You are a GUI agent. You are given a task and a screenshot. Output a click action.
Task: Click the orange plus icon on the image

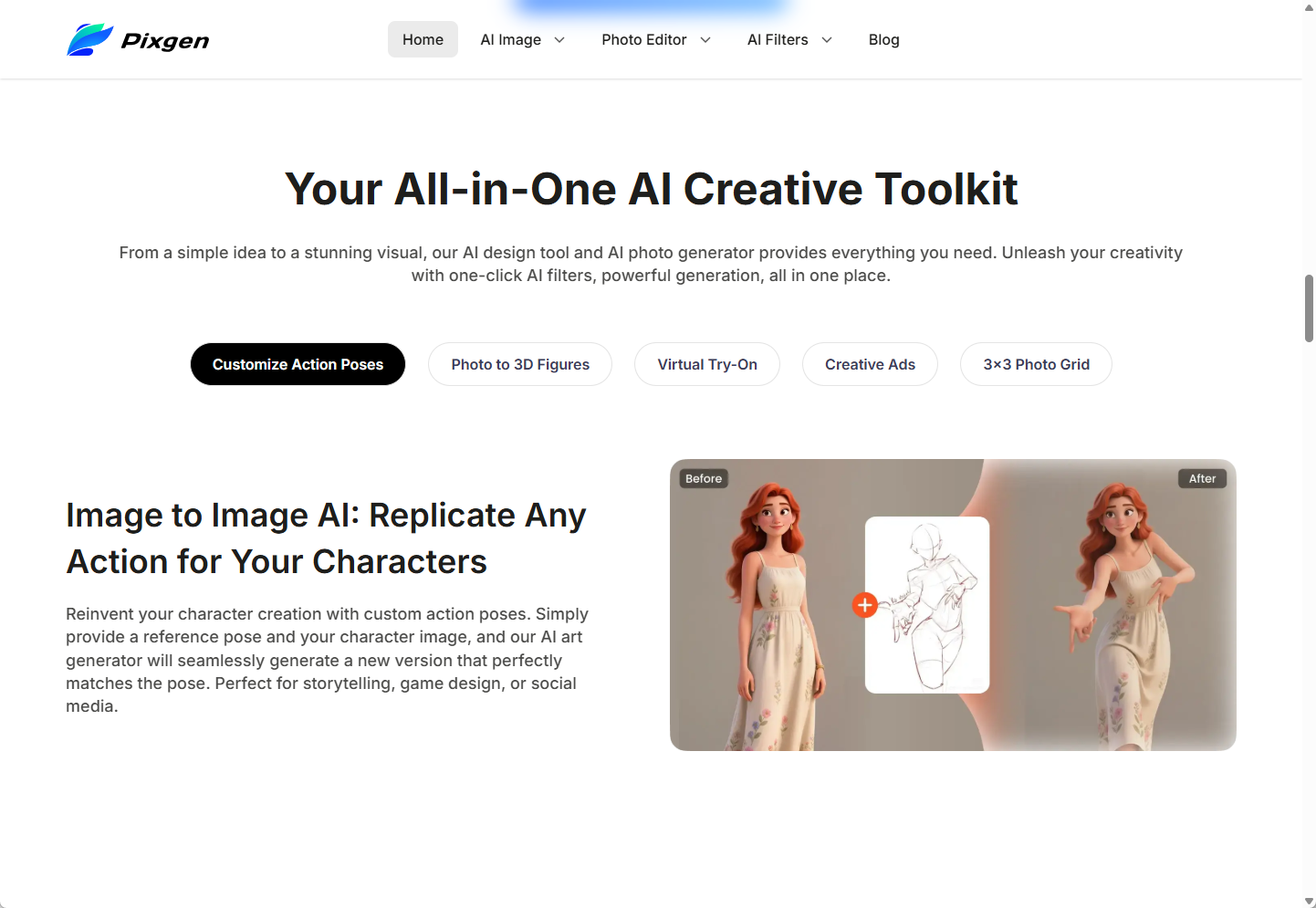pyautogui.click(x=864, y=604)
